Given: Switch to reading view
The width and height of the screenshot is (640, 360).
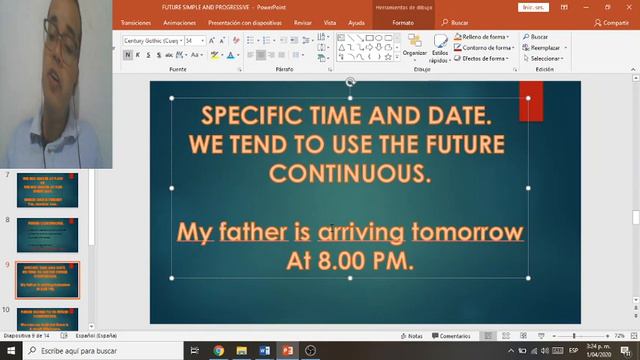Looking at the screenshot, I should pos(524,336).
